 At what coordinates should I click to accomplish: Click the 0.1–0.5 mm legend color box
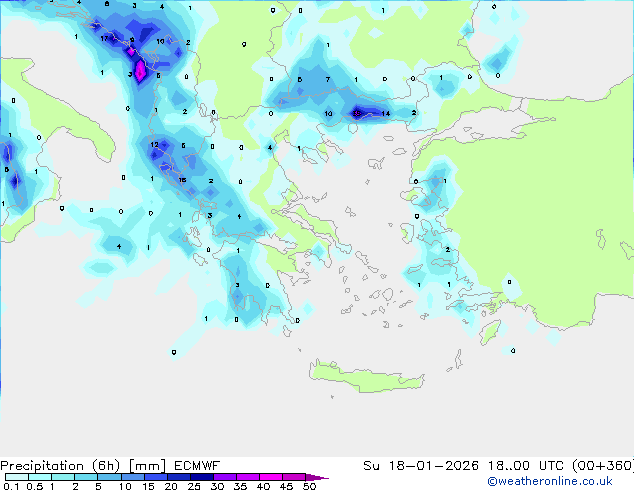tap(17, 477)
